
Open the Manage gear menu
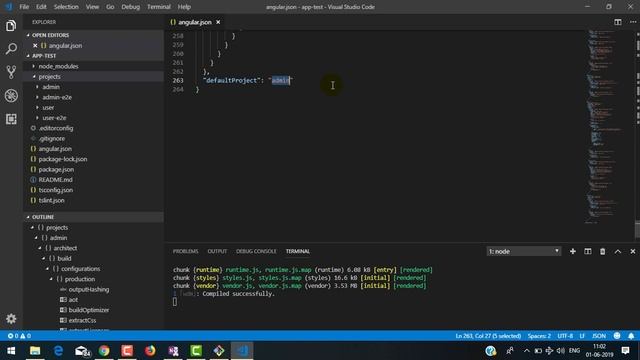click(11, 318)
